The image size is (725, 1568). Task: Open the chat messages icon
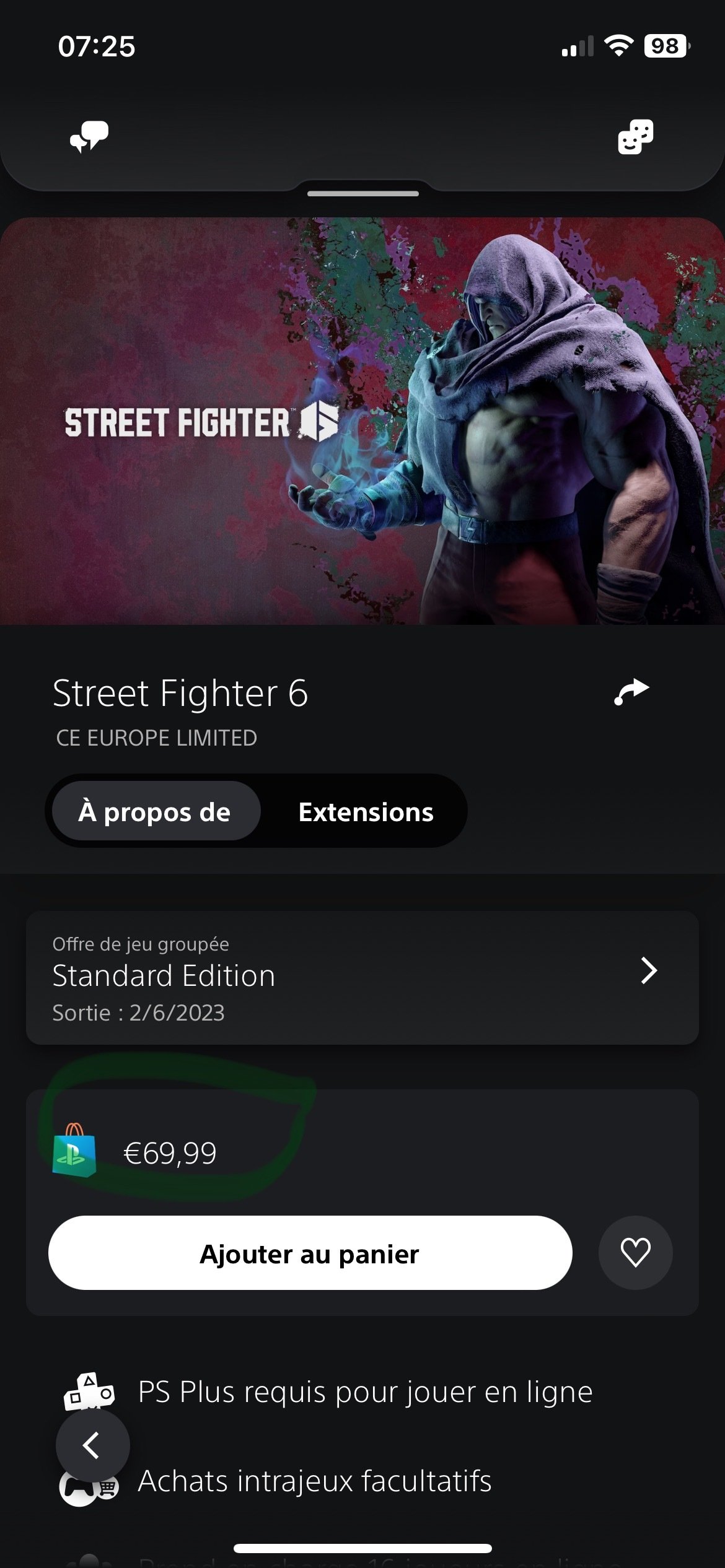point(89,136)
